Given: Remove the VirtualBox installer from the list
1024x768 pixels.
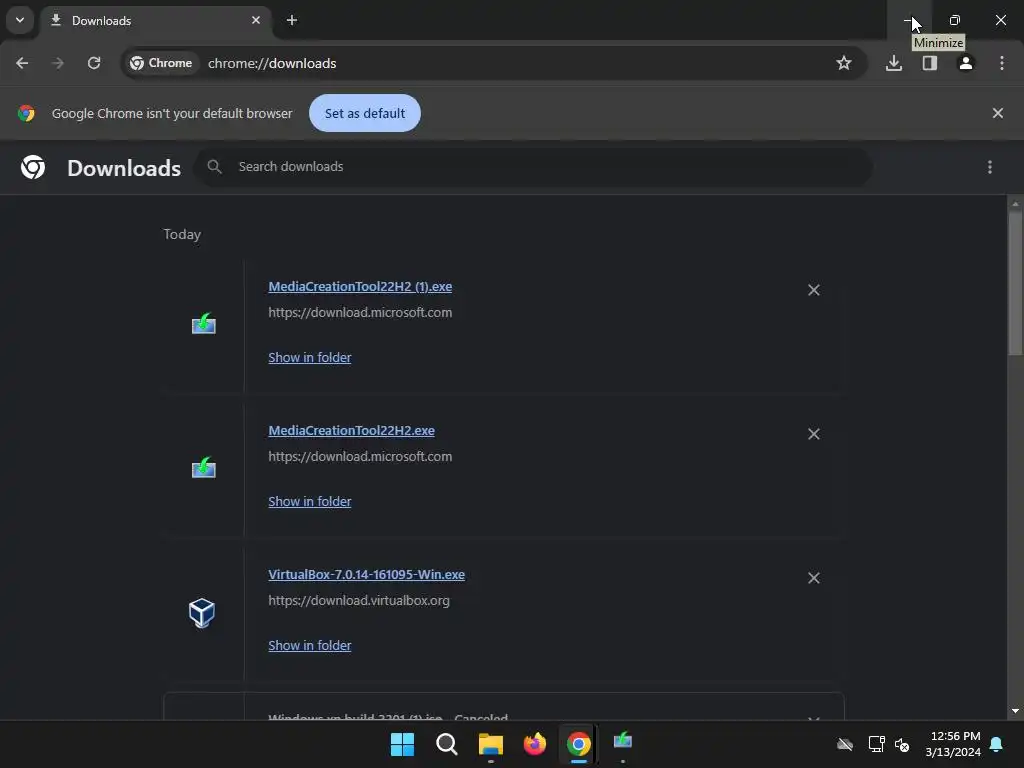Looking at the screenshot, I should point(814,578).
